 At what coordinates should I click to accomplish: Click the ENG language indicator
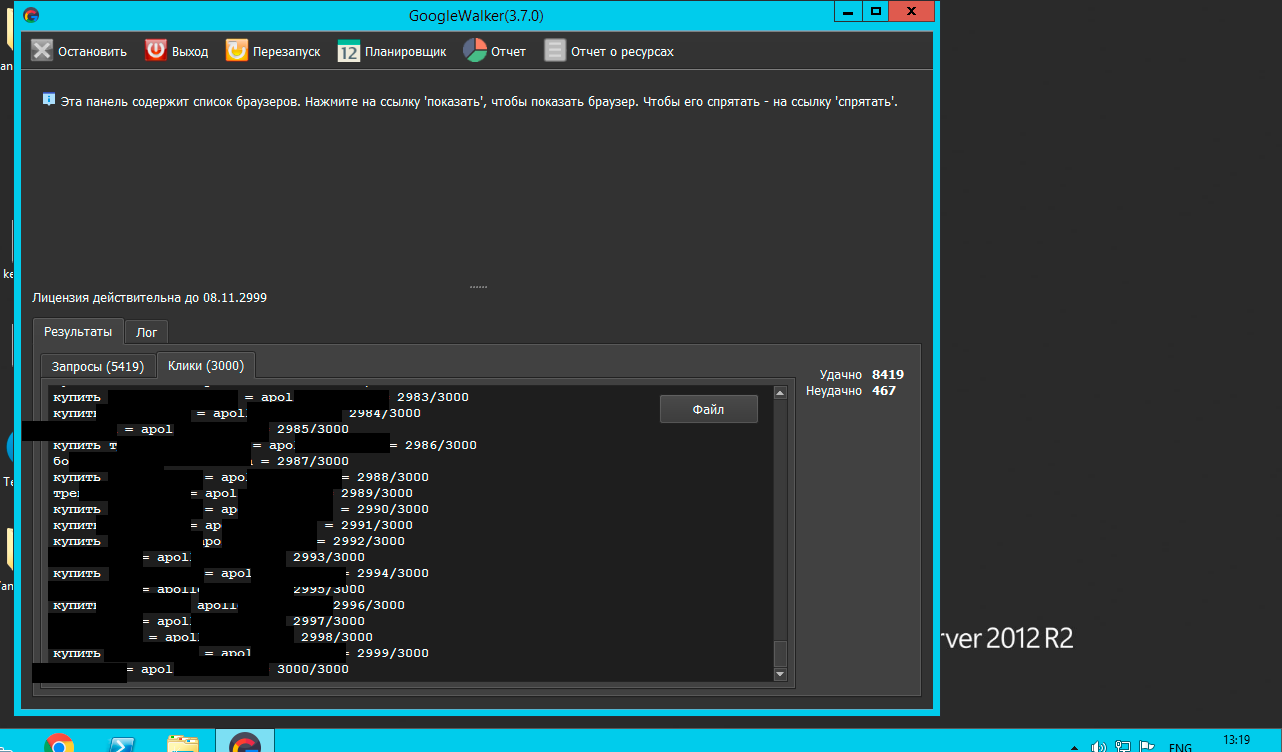tap(1181, 747)
